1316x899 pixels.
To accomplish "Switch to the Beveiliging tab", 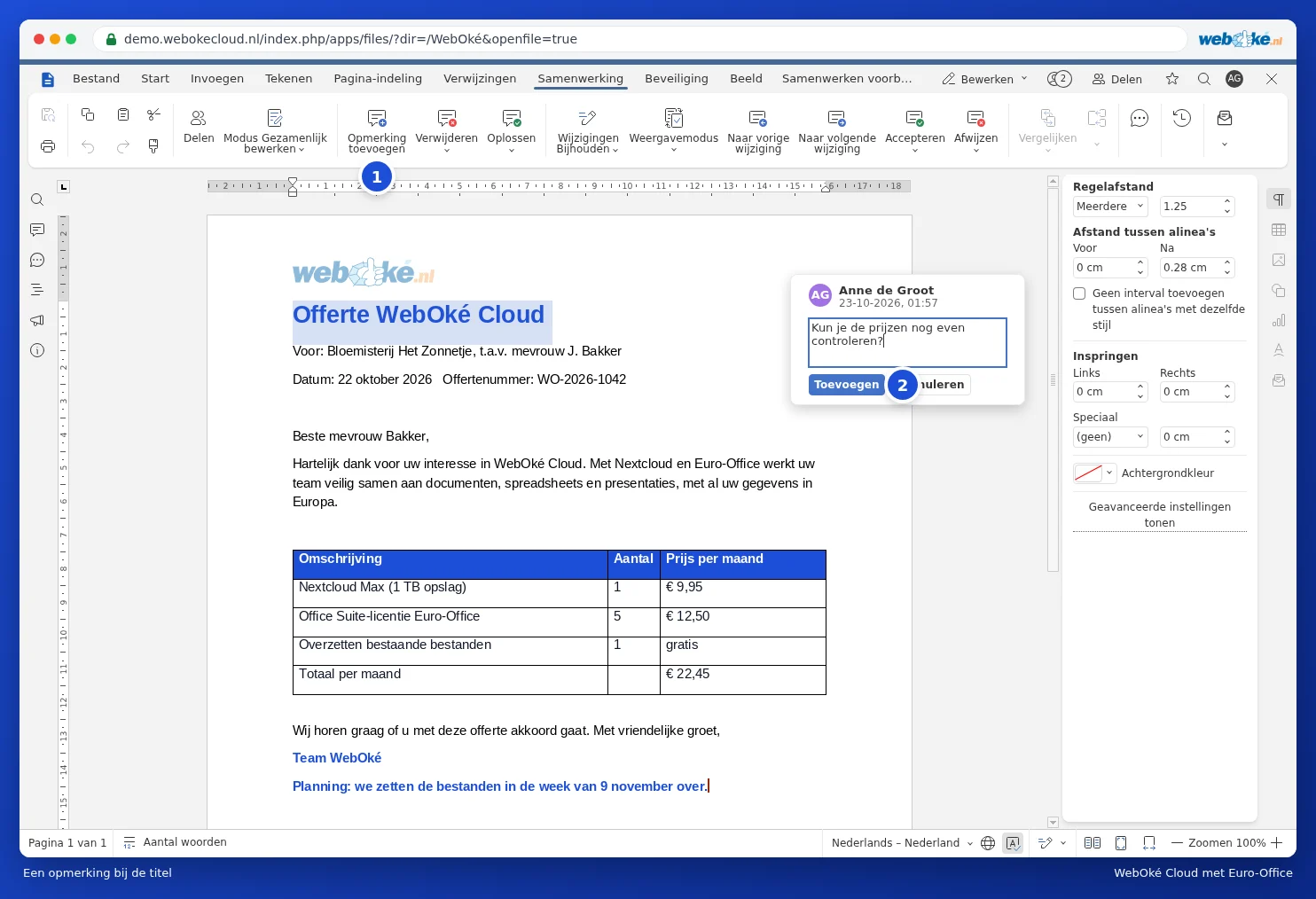I will [x=677, y=79].
